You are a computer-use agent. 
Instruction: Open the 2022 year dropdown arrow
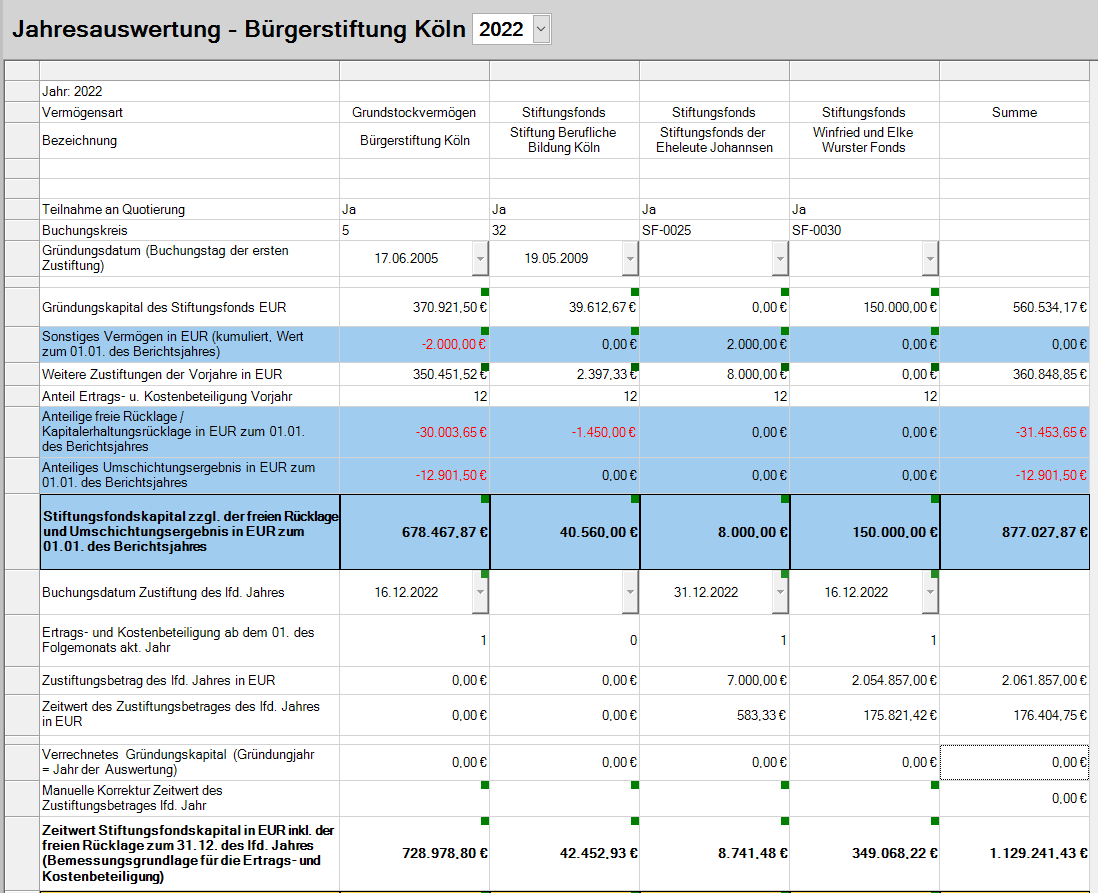(x=541, y=30)
